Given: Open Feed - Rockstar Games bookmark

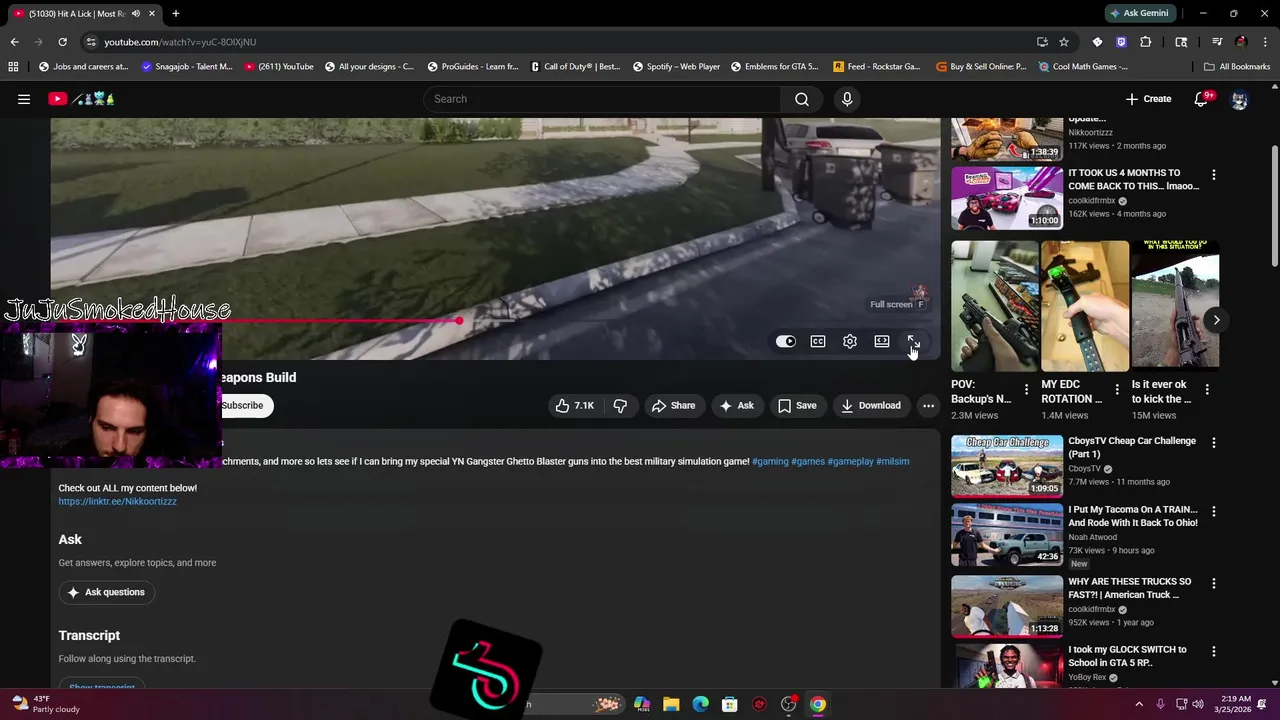Looking at the screenshot, I should coord(876,67).
